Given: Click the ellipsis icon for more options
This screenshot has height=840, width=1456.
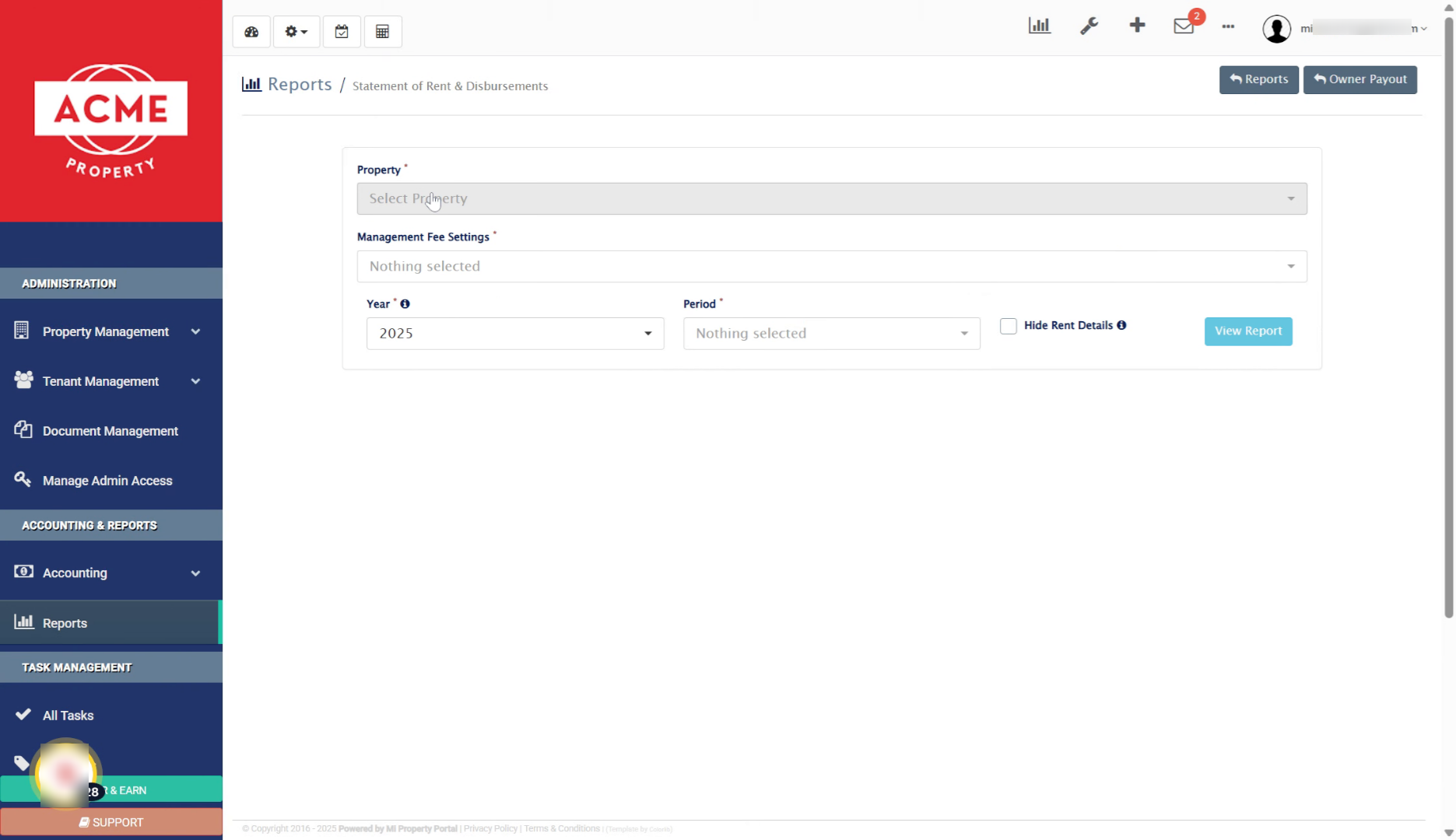Looking at the screenshot, I should coord(1228,28).
